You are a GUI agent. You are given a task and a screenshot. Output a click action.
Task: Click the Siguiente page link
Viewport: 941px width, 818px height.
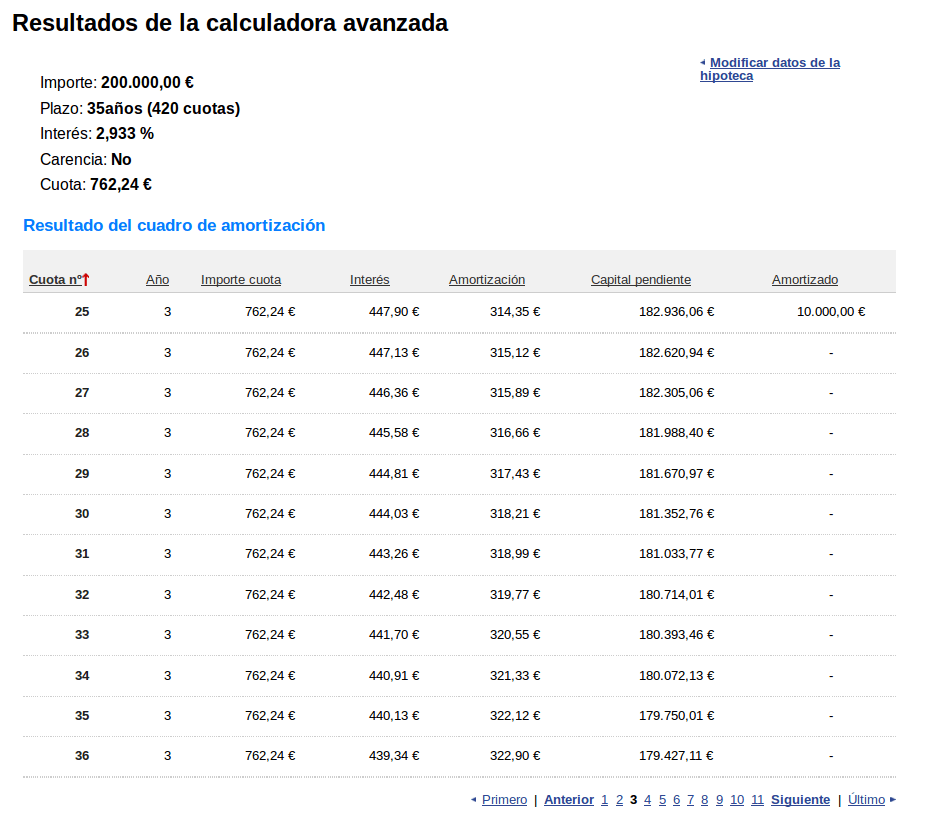pos(800,800)
